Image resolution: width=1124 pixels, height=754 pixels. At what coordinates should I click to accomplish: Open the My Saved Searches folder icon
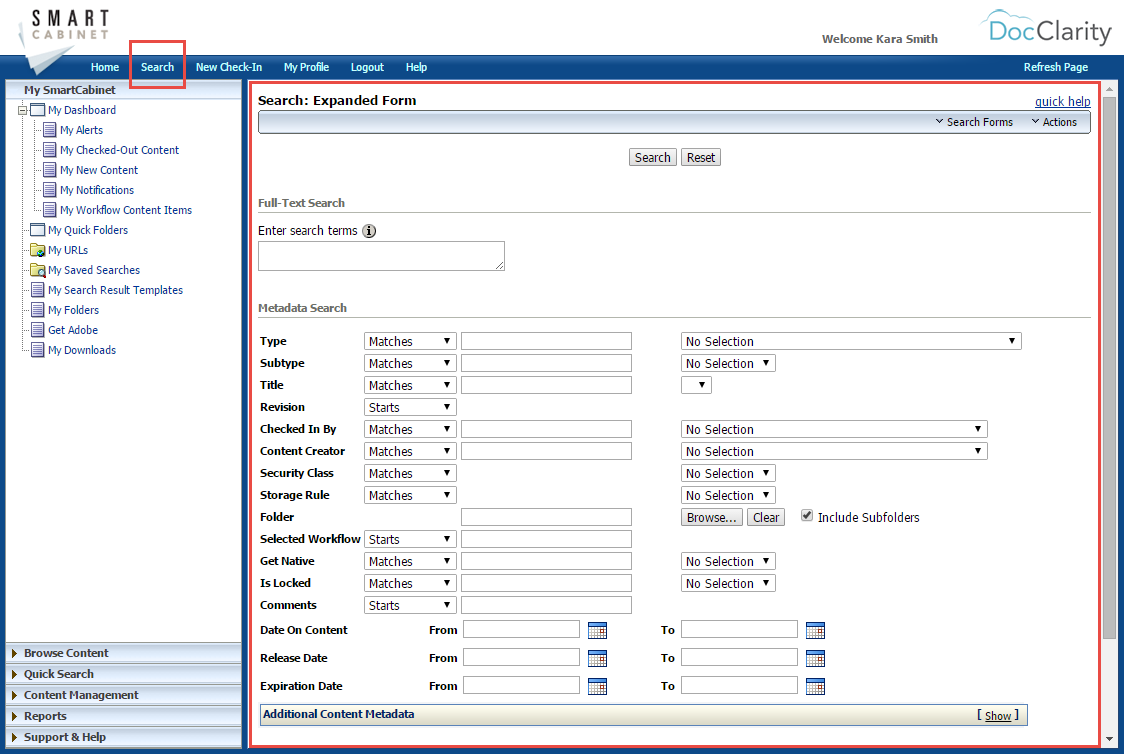(x=36, y=269)
